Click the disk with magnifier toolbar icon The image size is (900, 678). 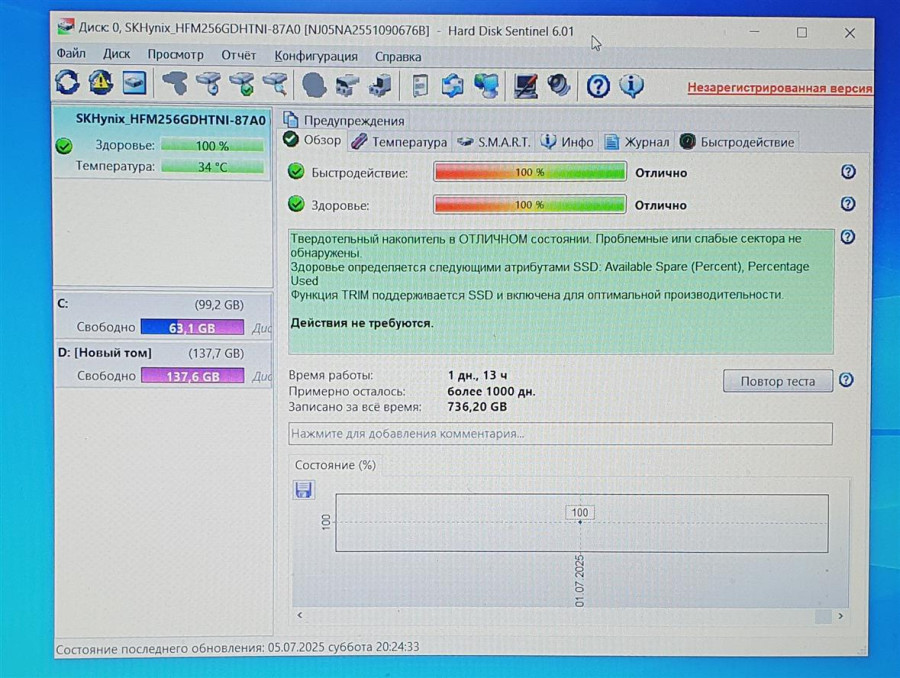(275, 84)
